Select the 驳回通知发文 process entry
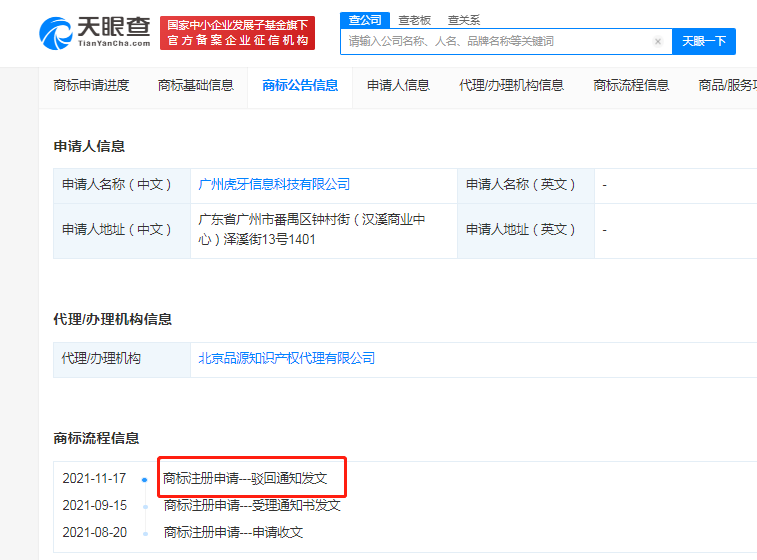This screenshot has width=757, height=560. [x=245, y=478]
